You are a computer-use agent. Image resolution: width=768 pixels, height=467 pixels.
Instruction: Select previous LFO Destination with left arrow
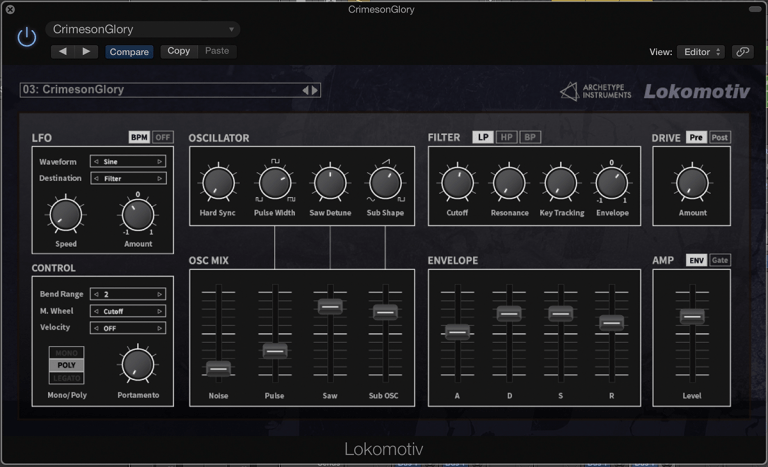[96, 179]
